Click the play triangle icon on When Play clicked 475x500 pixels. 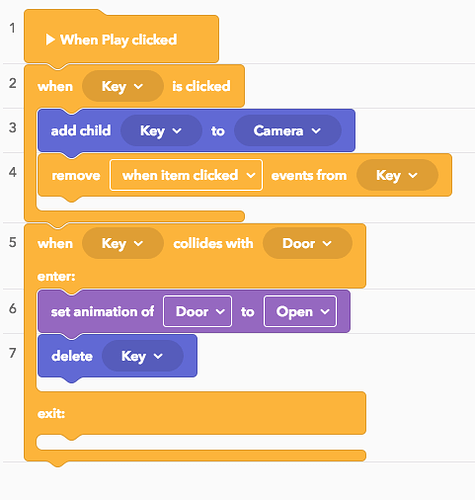[x=50, y=40]
